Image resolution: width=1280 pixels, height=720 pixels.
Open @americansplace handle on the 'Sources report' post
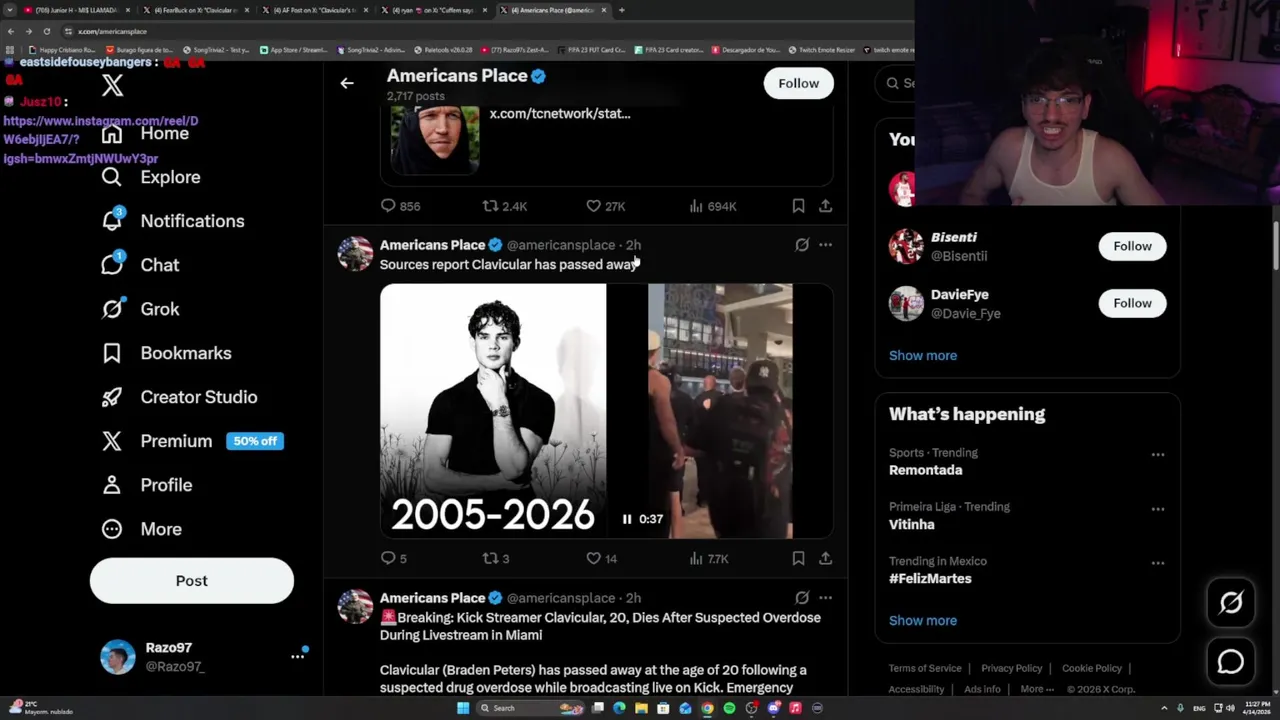pos(561,245)
